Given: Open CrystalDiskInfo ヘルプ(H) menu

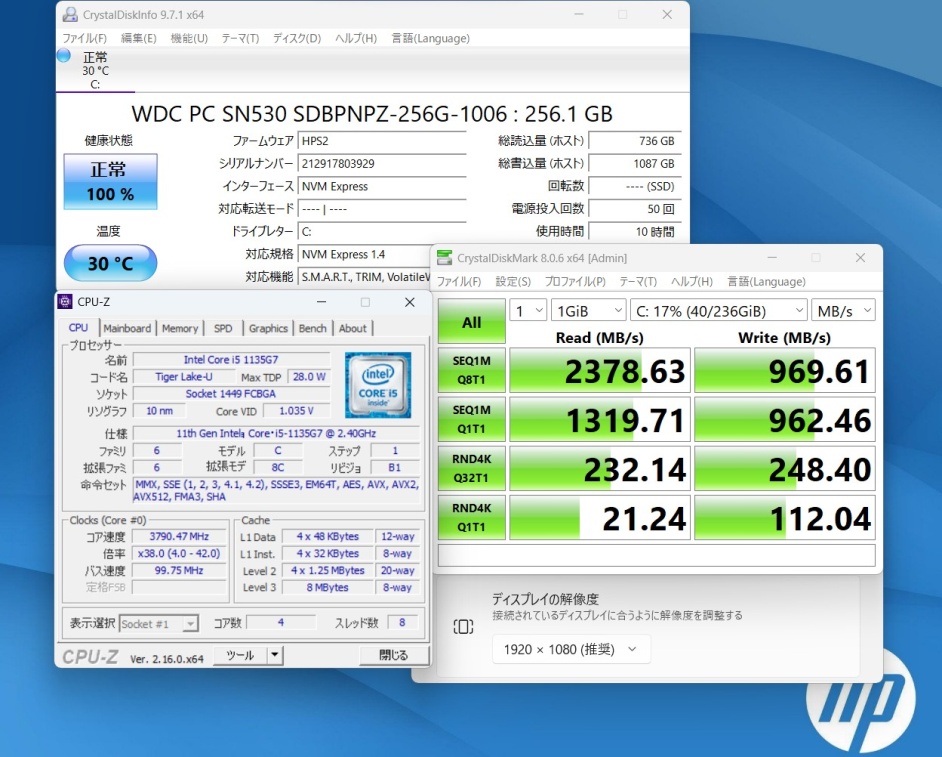Looking at the screenshot, I should pyautogui.click(x=356, y=38).
